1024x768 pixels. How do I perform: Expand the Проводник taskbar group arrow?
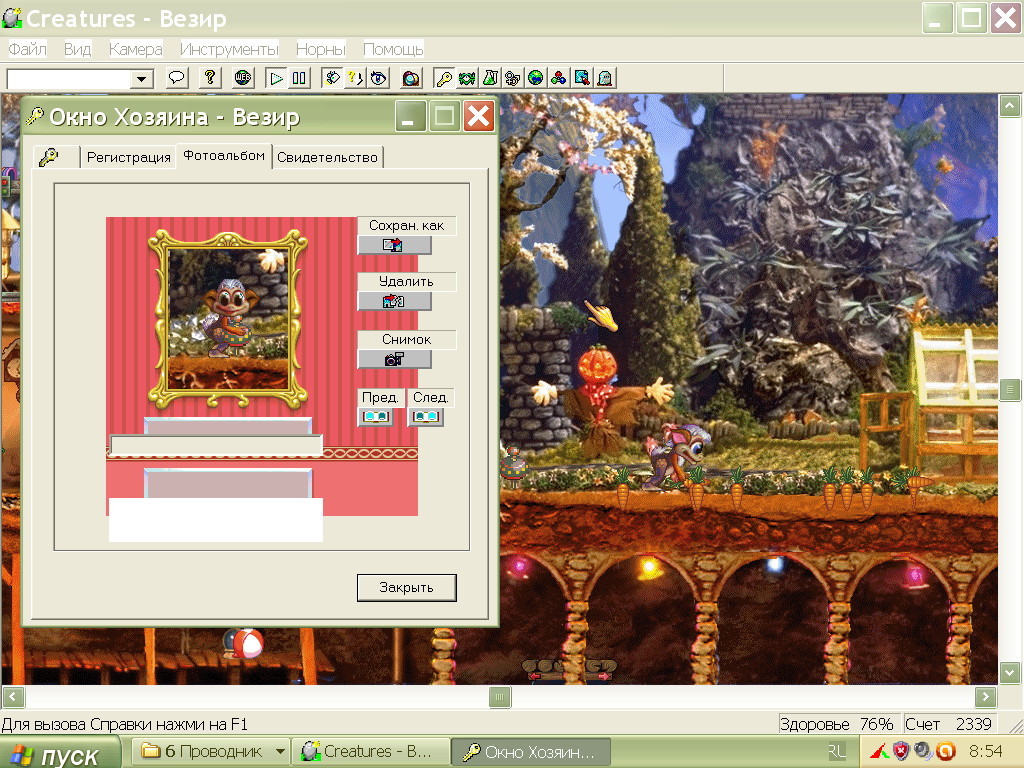coord(280,752)
